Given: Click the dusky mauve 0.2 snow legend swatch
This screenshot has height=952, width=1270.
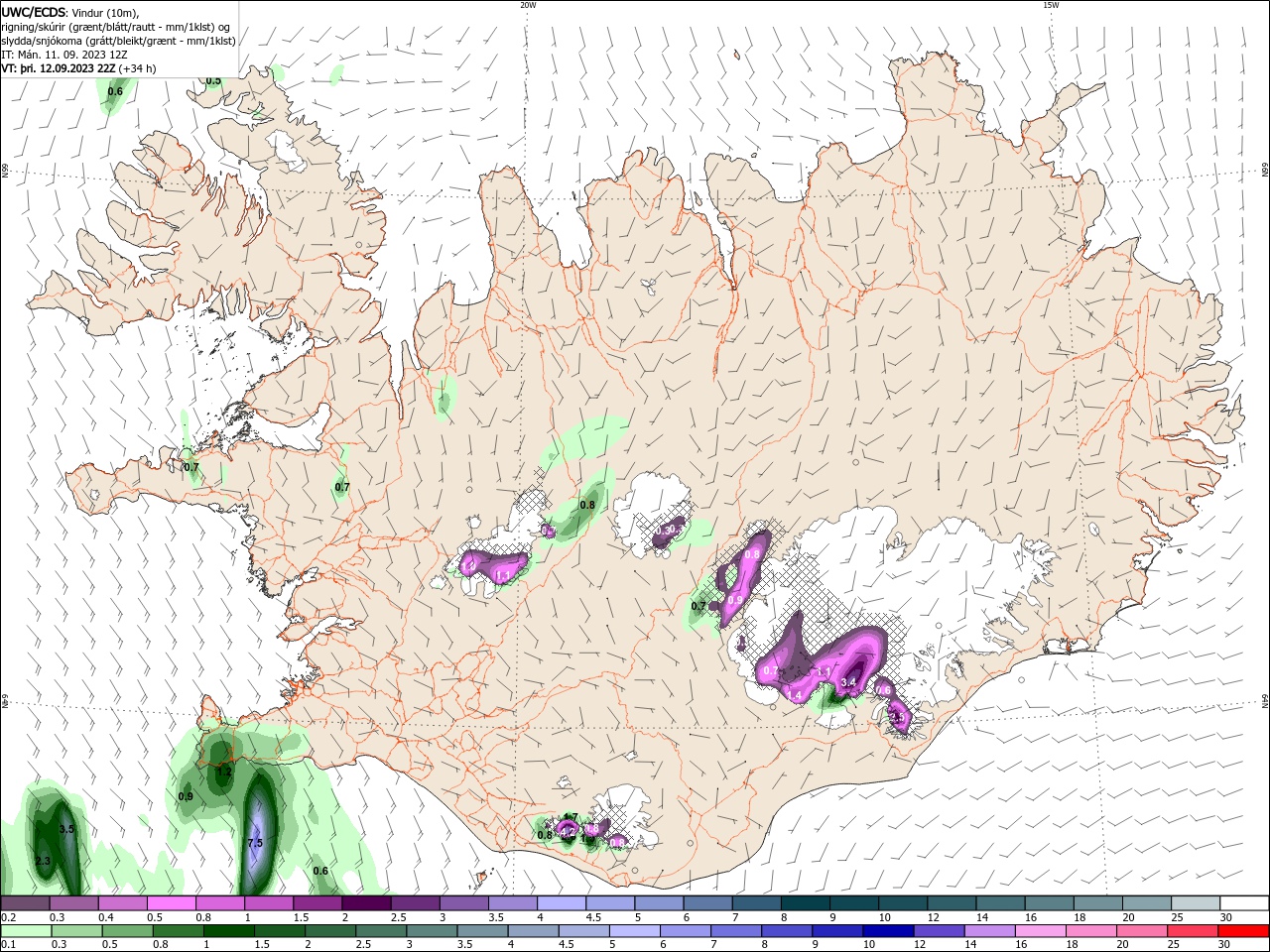Looking at the screenshot, I should (25, 902).
